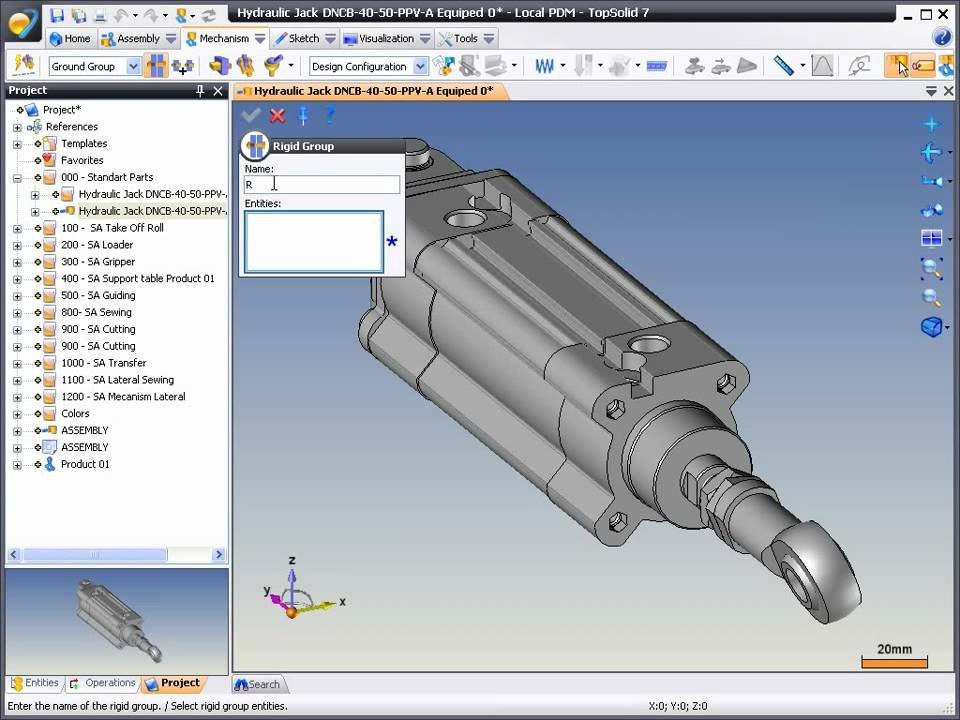The image size is (960, 720).
Task: Click the curve graph icon in ribbon
Action: tap(822, 66)
